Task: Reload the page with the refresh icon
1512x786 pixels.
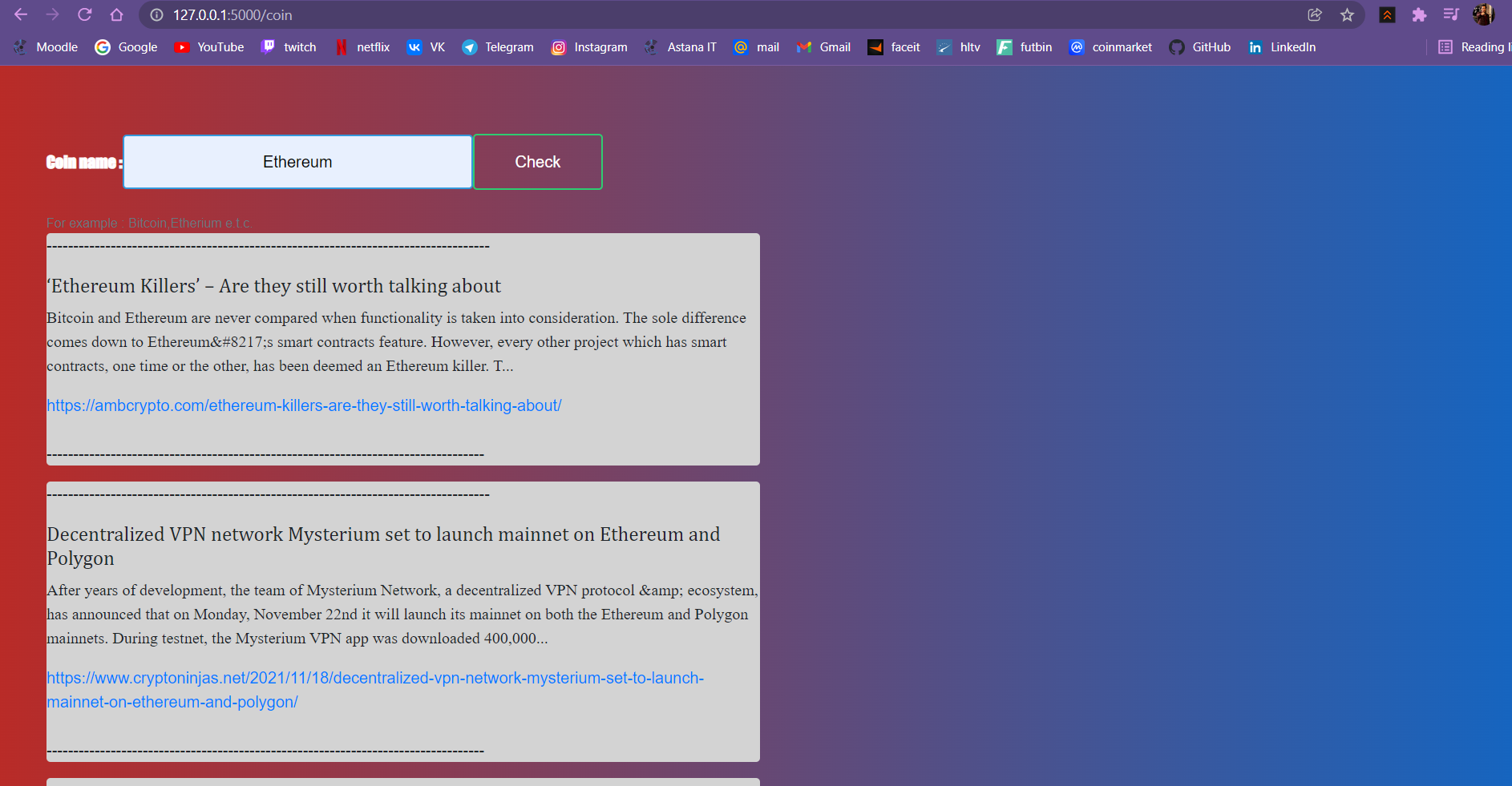Action: [x=85, y=14]
